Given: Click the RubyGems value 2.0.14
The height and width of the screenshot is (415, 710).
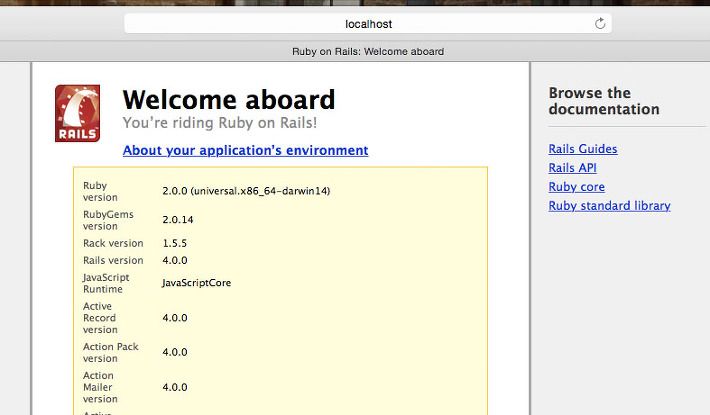Looking at the screenshot, I should (178, 219).
